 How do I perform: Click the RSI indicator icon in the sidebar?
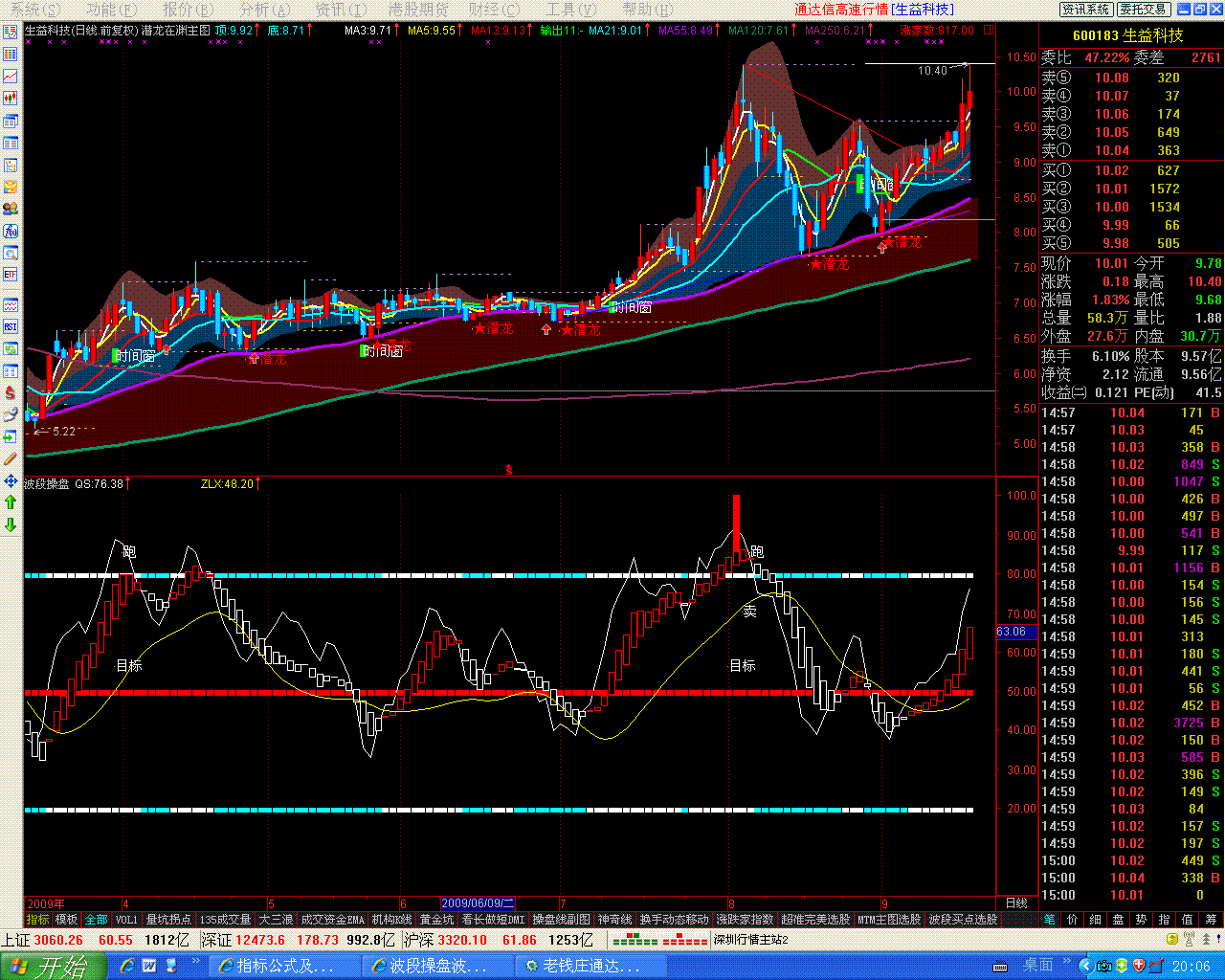pyautogui.click(x=11, y=327)
